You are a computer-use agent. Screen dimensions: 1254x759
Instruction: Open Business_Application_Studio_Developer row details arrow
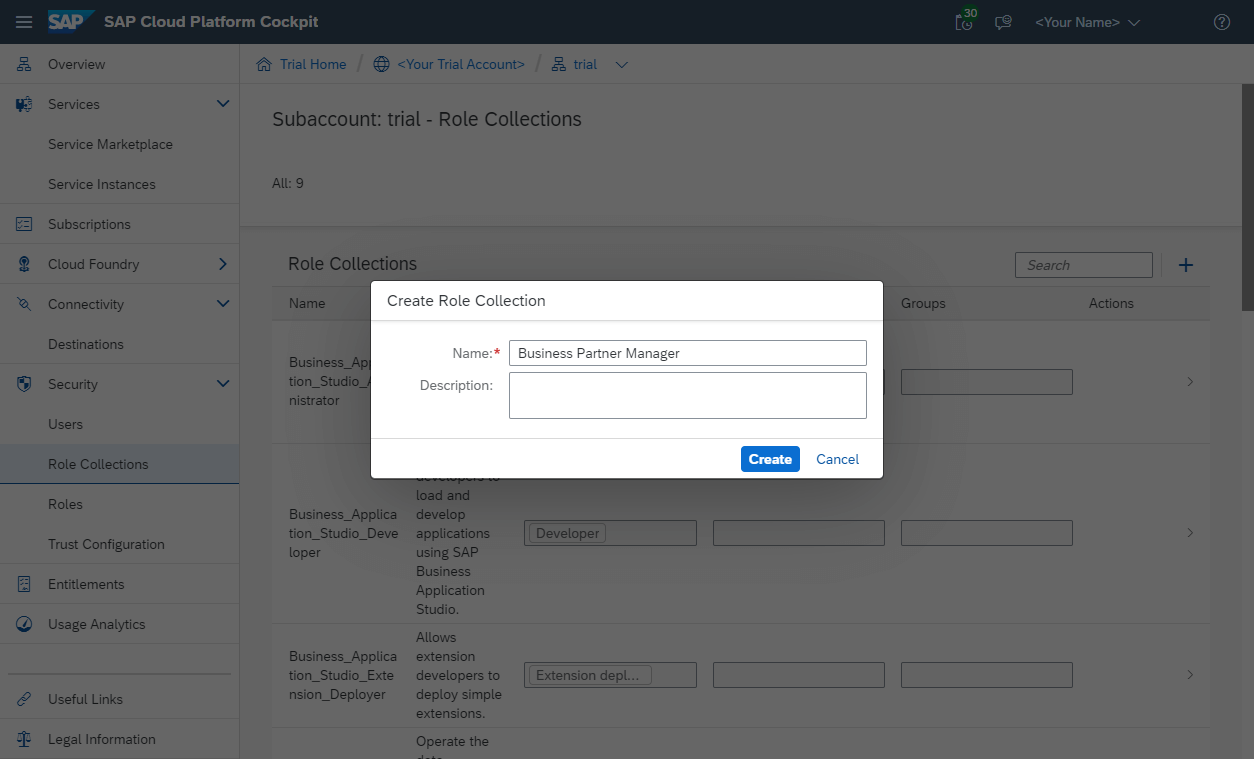tap(1190, 533)
